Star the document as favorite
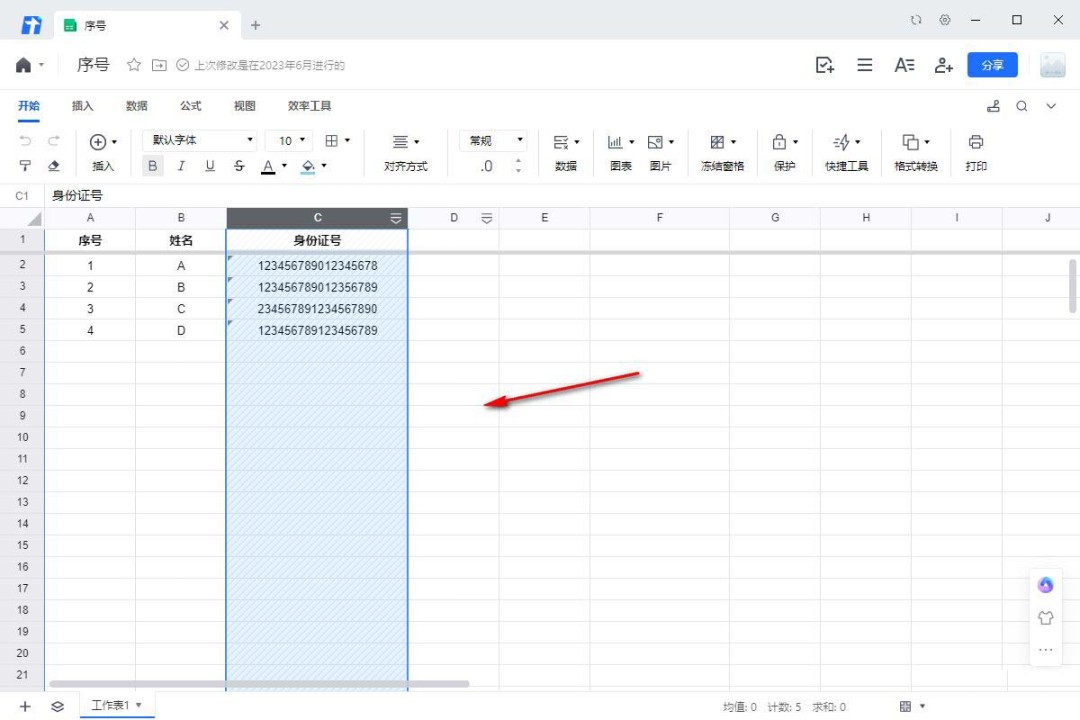1080x720 pixels. (x=134, y=65)
